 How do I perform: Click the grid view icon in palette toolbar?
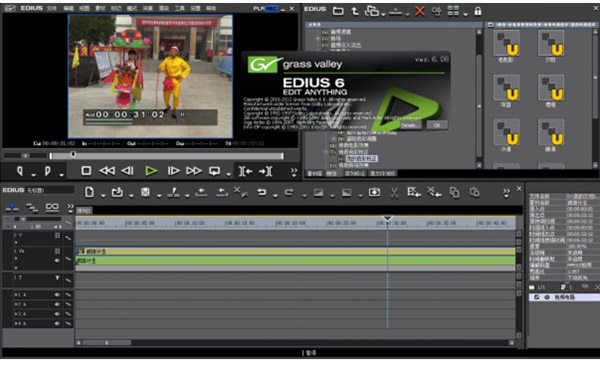pyautogui.click(x=453, y=11)
